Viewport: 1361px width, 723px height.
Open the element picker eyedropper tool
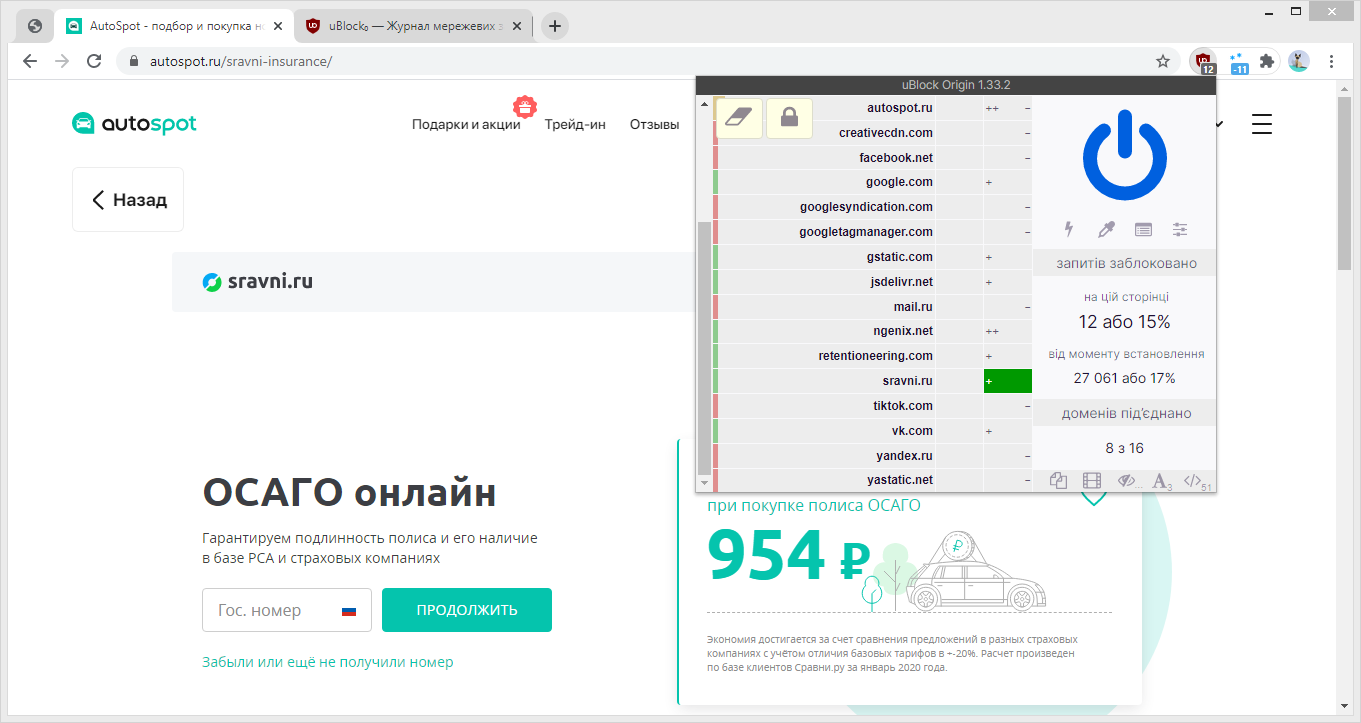(1105, 229)
